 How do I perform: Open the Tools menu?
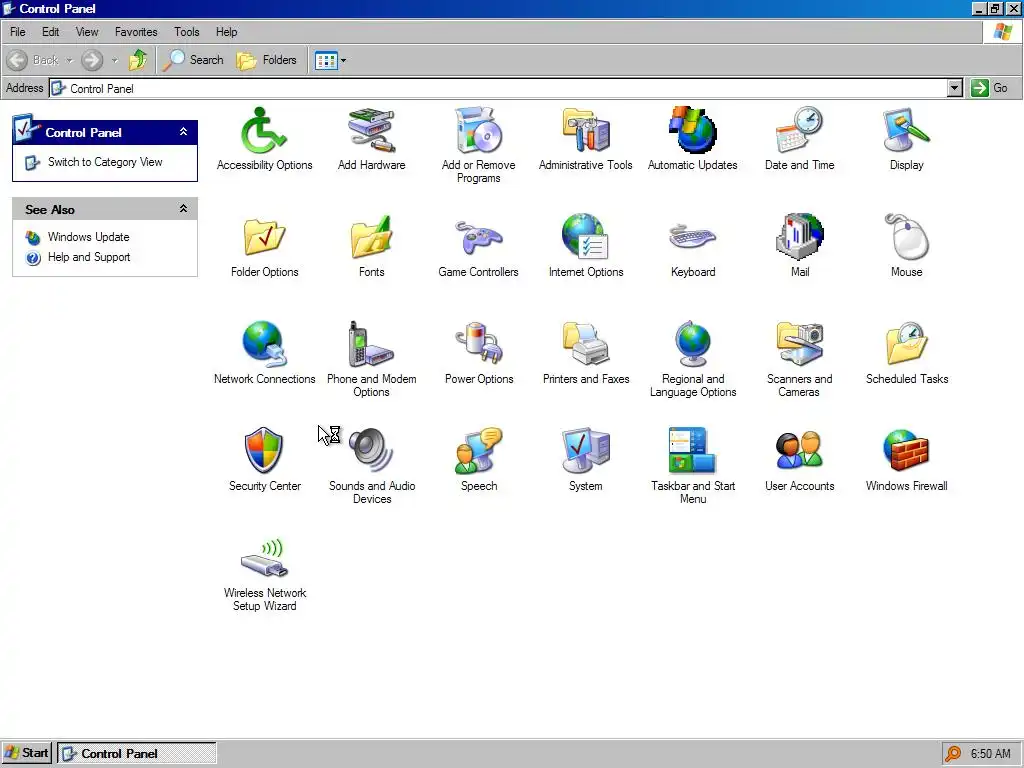point(186,32)
